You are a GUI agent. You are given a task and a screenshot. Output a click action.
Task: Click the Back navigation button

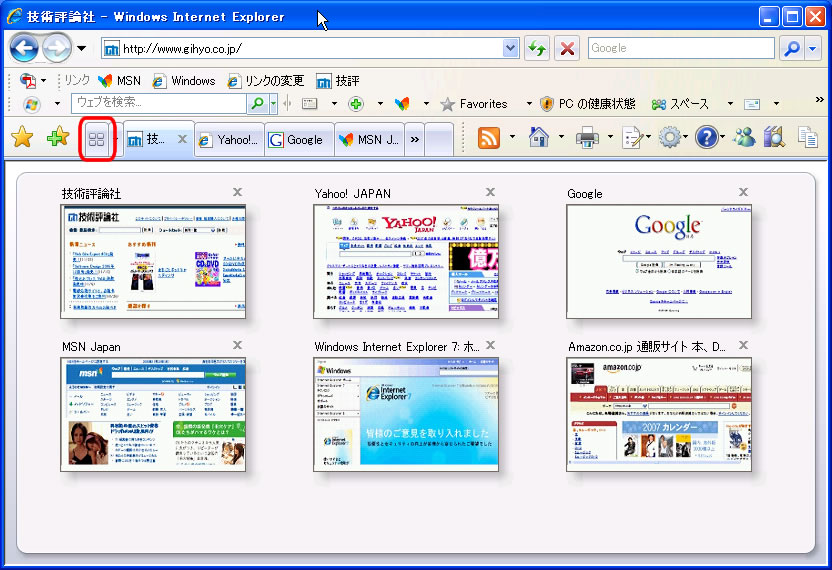coord(24,48)
